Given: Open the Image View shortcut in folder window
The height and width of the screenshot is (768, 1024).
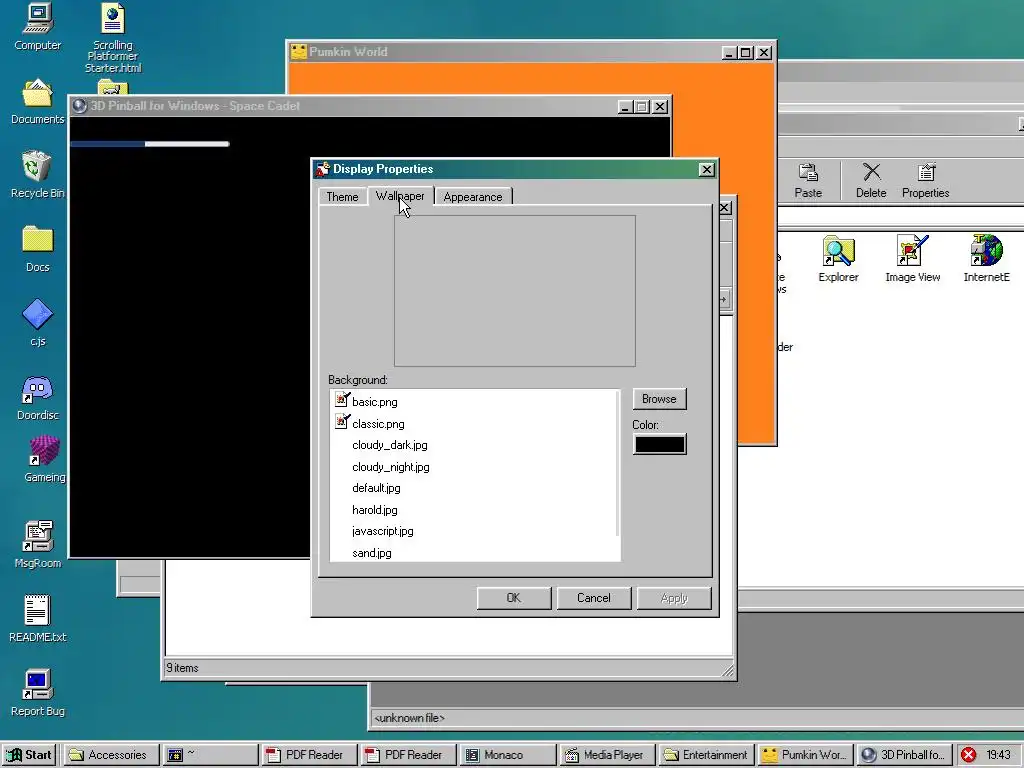Looking at the screenshot, I should (912, 259).
